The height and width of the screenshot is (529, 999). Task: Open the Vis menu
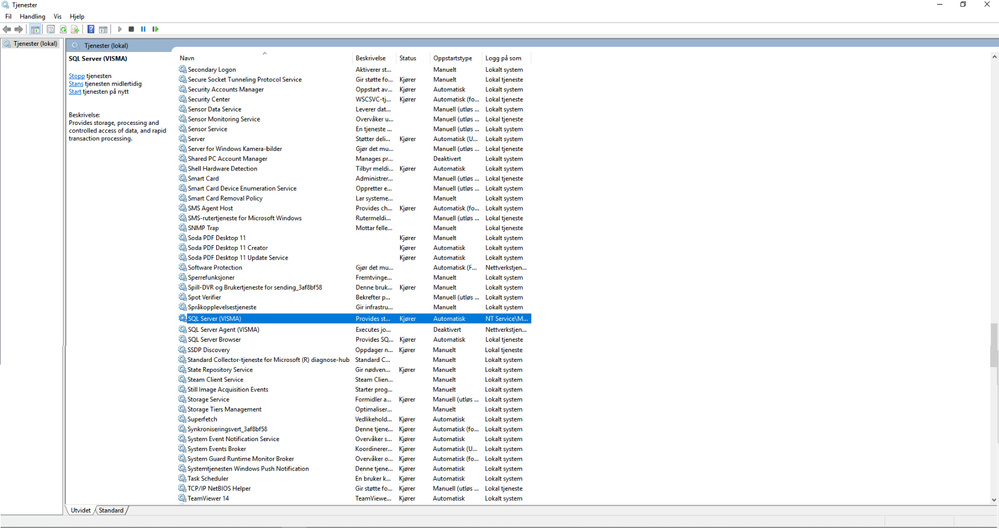point(57,17)
